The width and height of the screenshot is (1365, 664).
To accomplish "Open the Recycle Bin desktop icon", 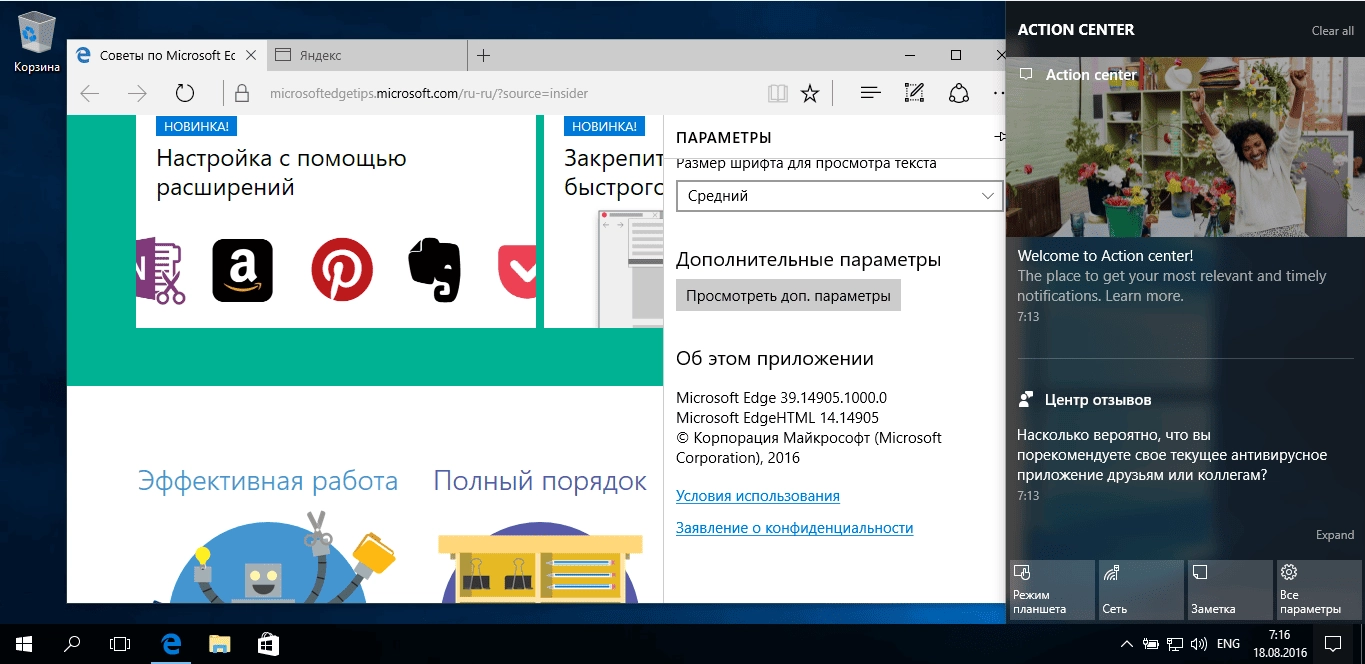I will click(36, 42).
